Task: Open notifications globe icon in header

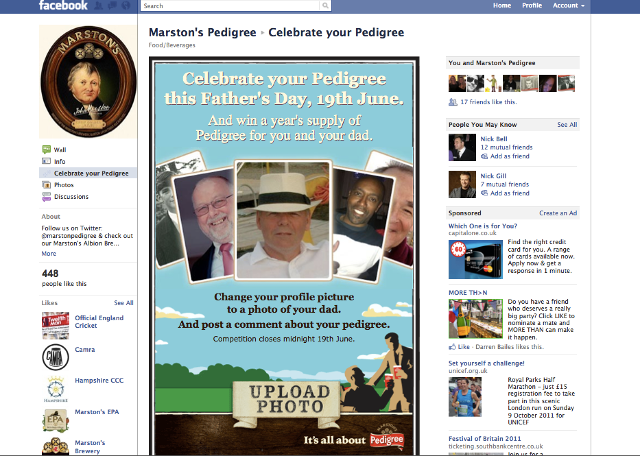Action: 126,6
